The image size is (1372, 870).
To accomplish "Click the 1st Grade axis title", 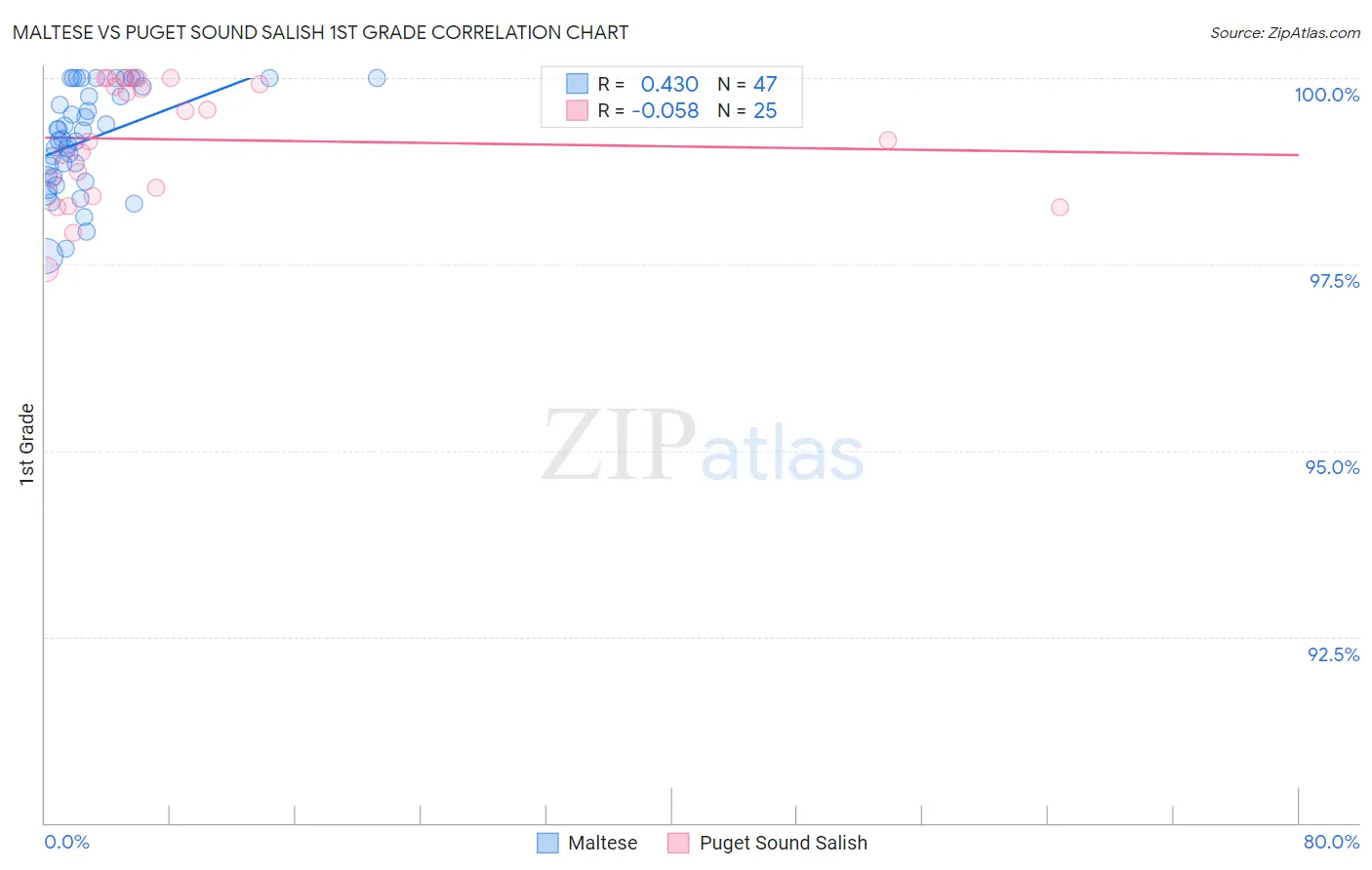I will pos(27,444).
